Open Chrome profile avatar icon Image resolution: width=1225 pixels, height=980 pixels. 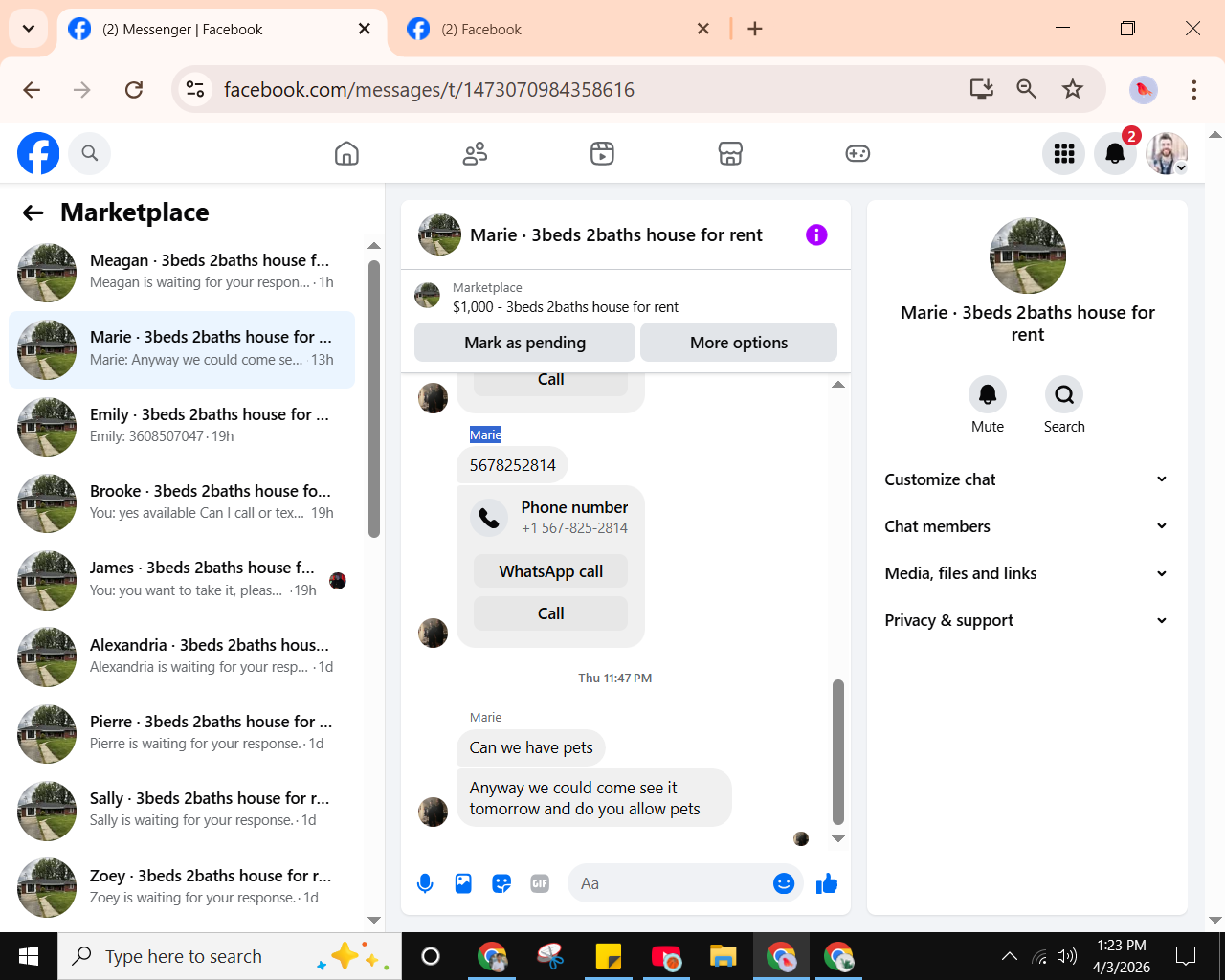coord(1143,89)
